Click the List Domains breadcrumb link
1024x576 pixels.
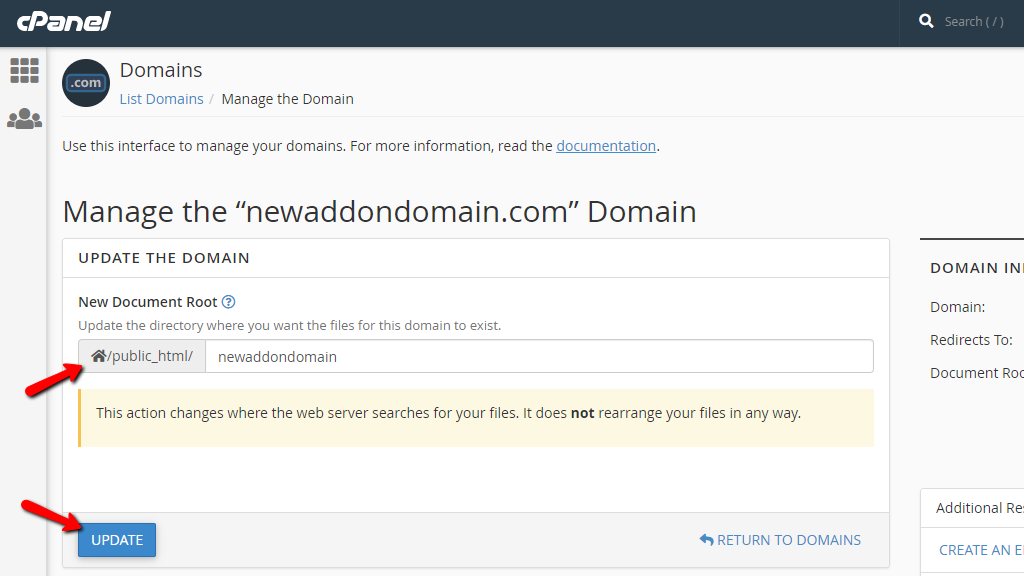click(161, 98)
